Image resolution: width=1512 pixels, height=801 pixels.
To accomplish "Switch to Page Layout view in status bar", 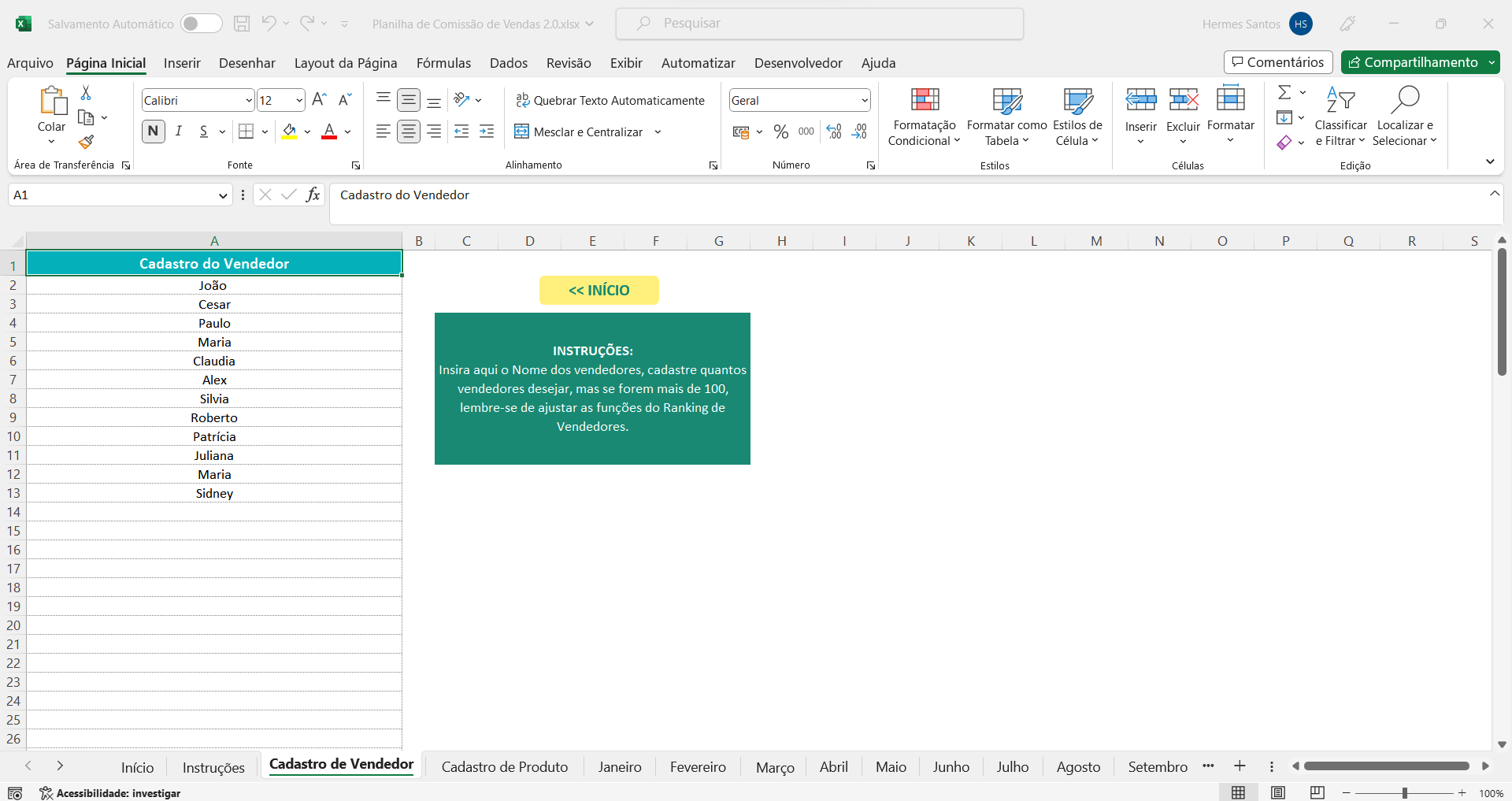I will click(x=1278, y=792).
